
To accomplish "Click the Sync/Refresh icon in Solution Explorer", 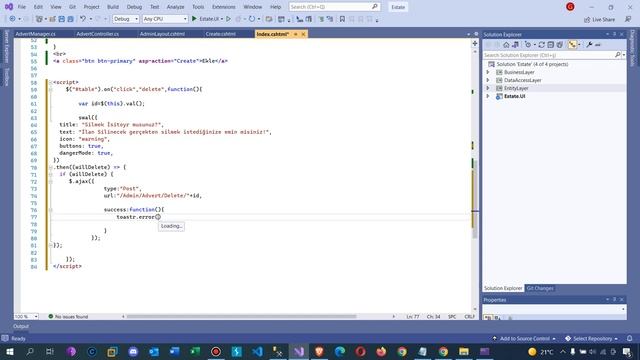I will tap(542, 44).
